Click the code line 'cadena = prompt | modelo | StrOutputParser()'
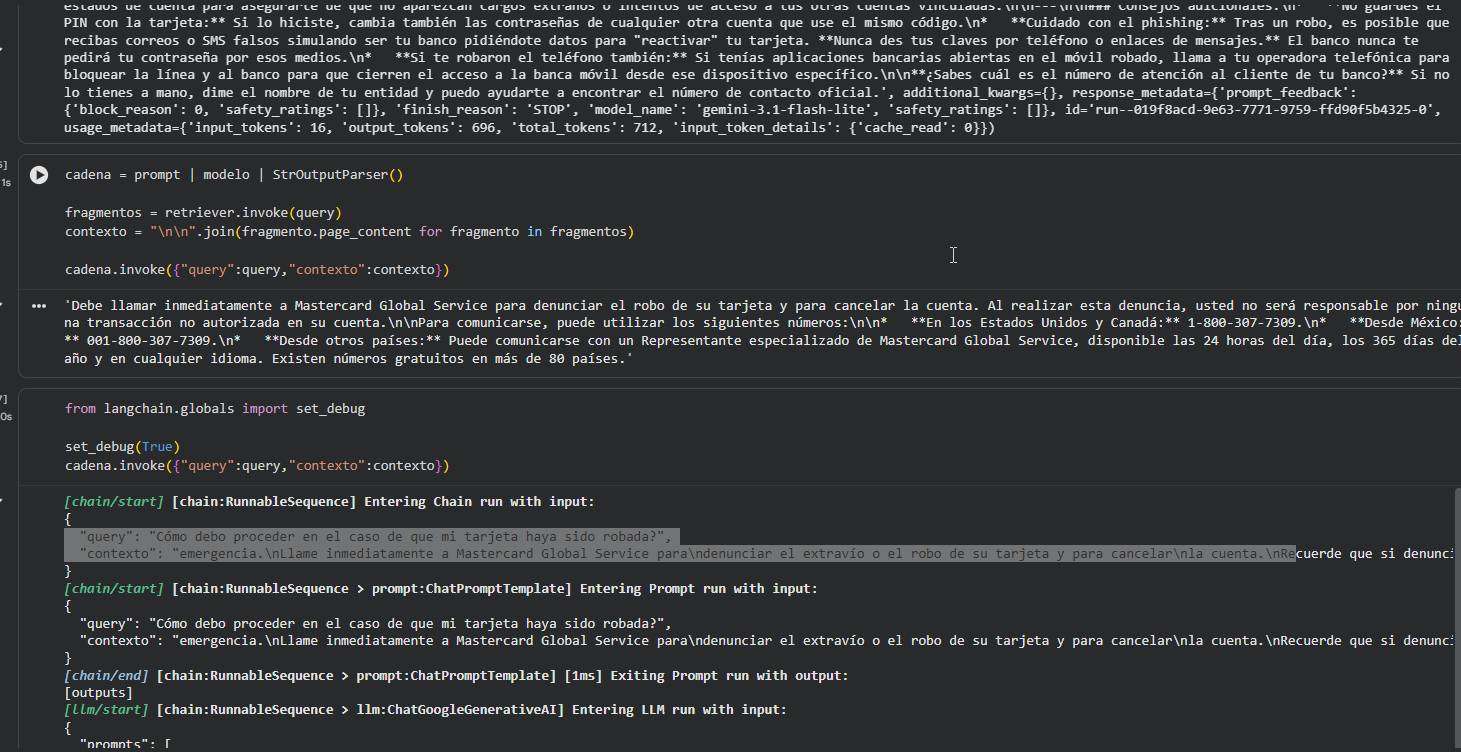 (x=234, y=175)
